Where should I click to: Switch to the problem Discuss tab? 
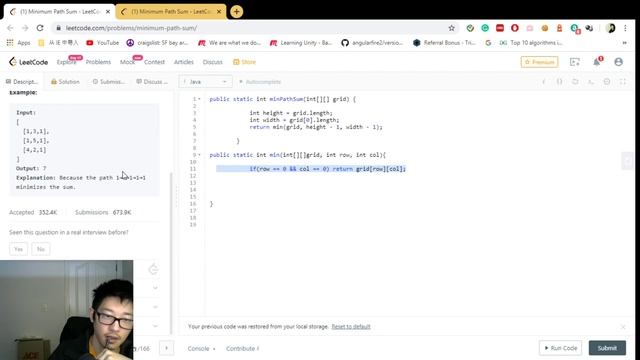152,82
